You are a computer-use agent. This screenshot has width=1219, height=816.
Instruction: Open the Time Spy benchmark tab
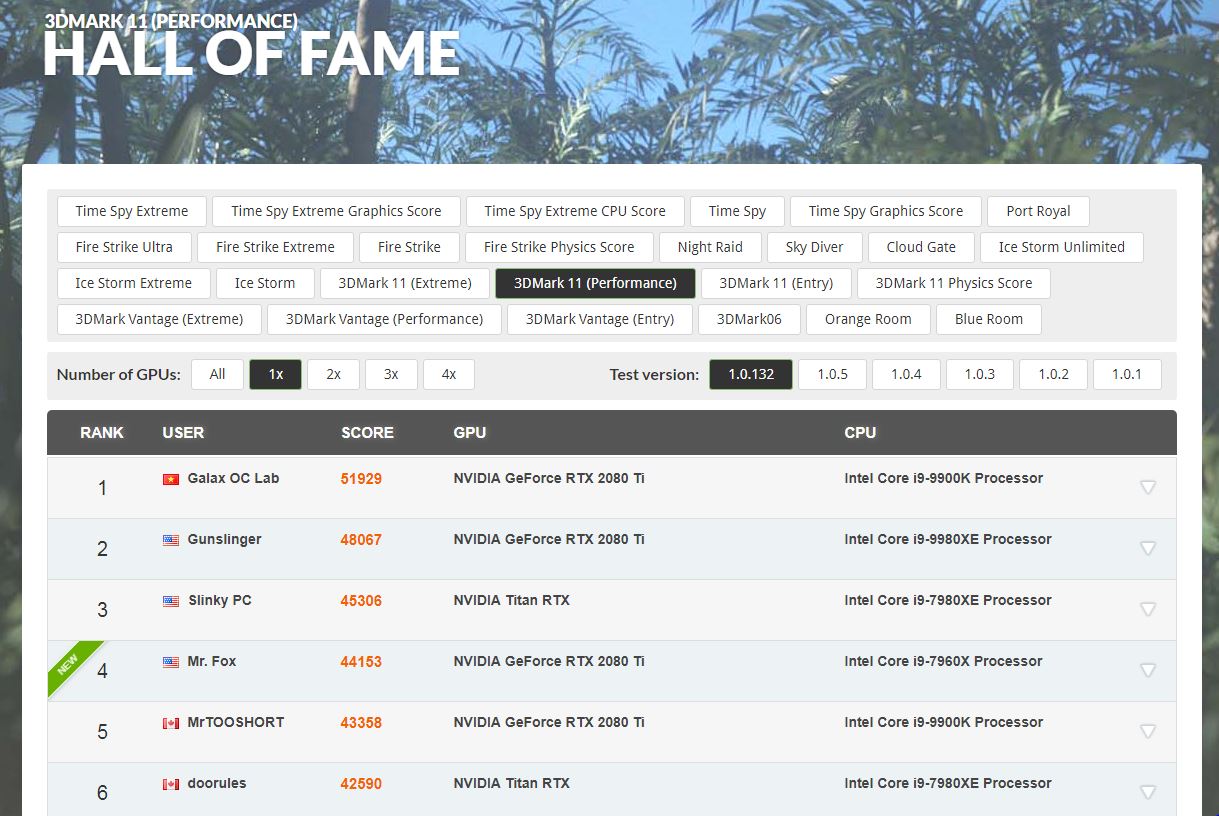[737, 211]
